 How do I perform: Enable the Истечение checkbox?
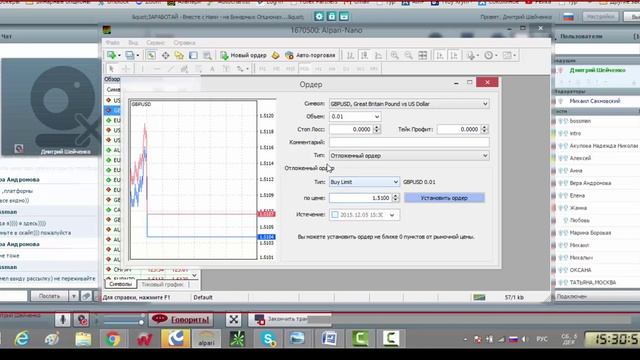tap(335, 215)
